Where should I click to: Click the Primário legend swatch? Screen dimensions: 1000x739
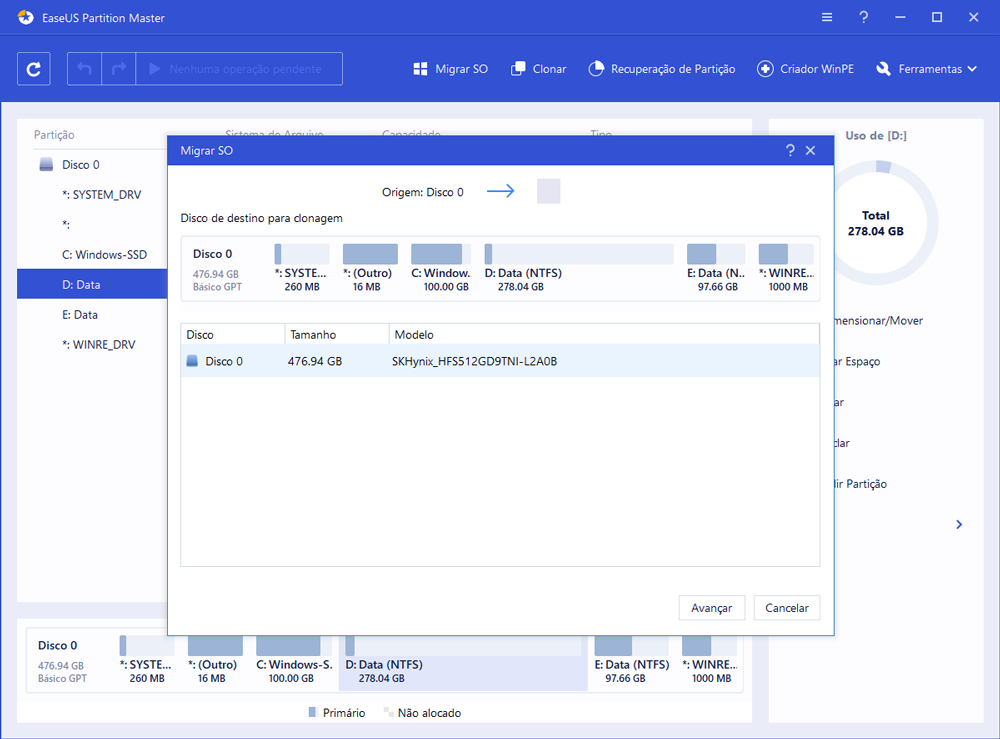[x=312, y=712]
